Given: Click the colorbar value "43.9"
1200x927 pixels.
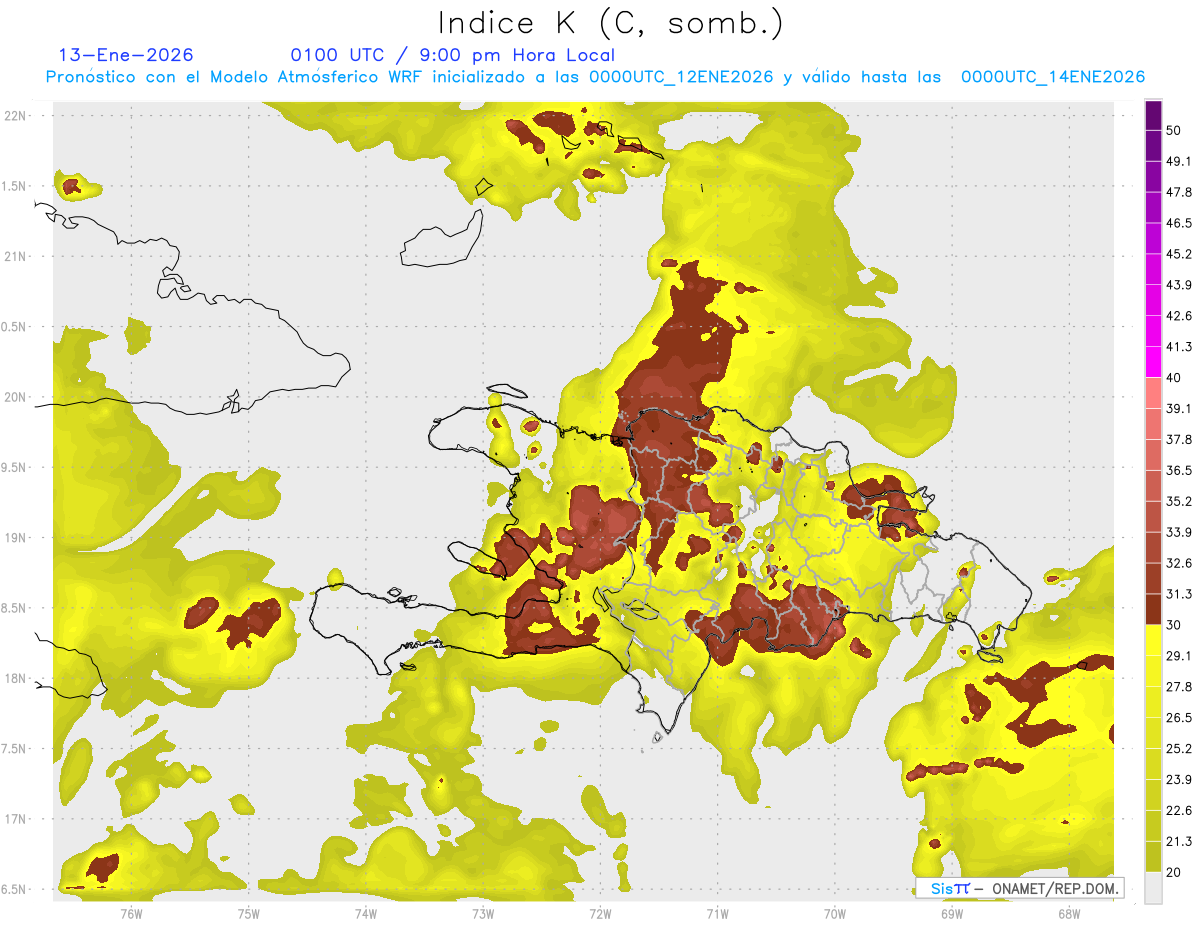Looking at the screenshot, I should (1179, 285).
